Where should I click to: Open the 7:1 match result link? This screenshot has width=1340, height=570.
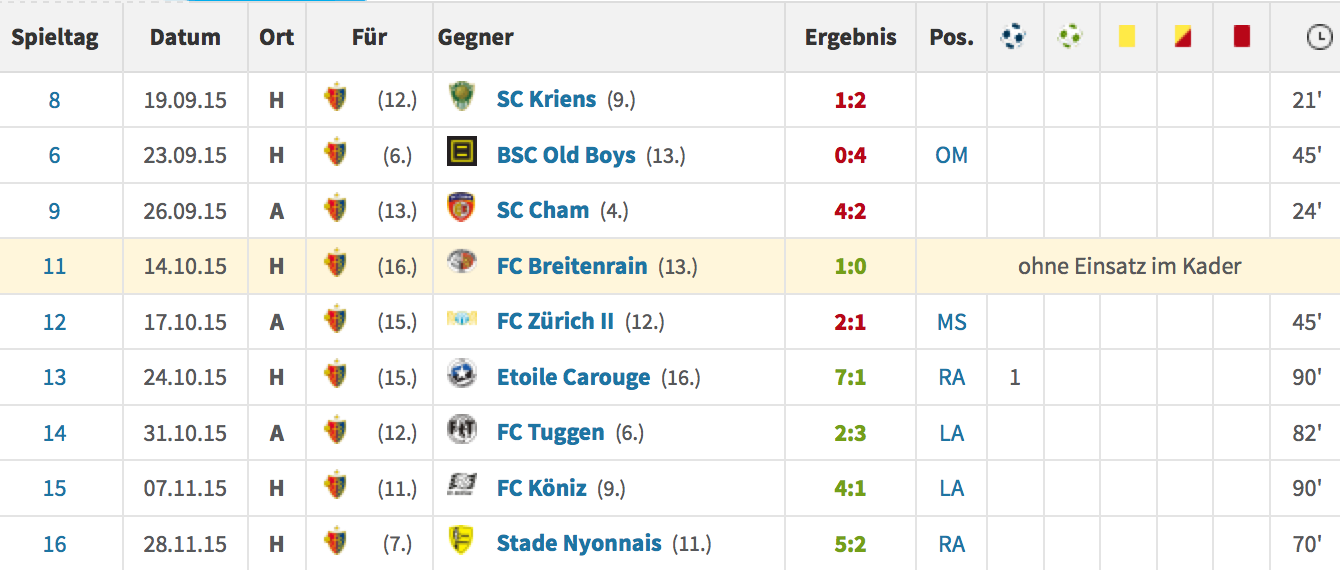[x=849, y=378]
